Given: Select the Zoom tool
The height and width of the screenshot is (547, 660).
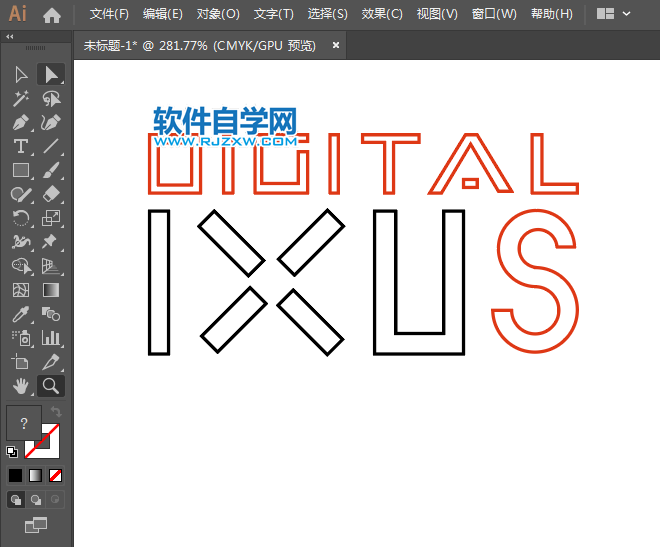Looking at the screenshot, I should point(51,386).
